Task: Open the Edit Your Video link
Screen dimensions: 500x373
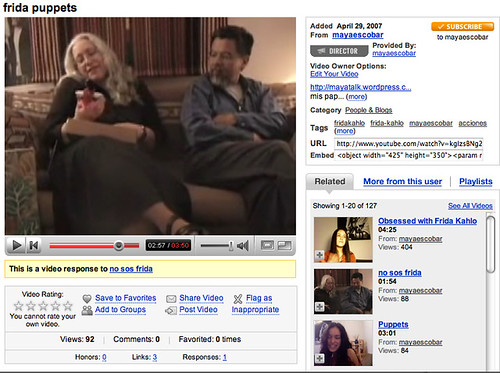Action: click(334, 74)
